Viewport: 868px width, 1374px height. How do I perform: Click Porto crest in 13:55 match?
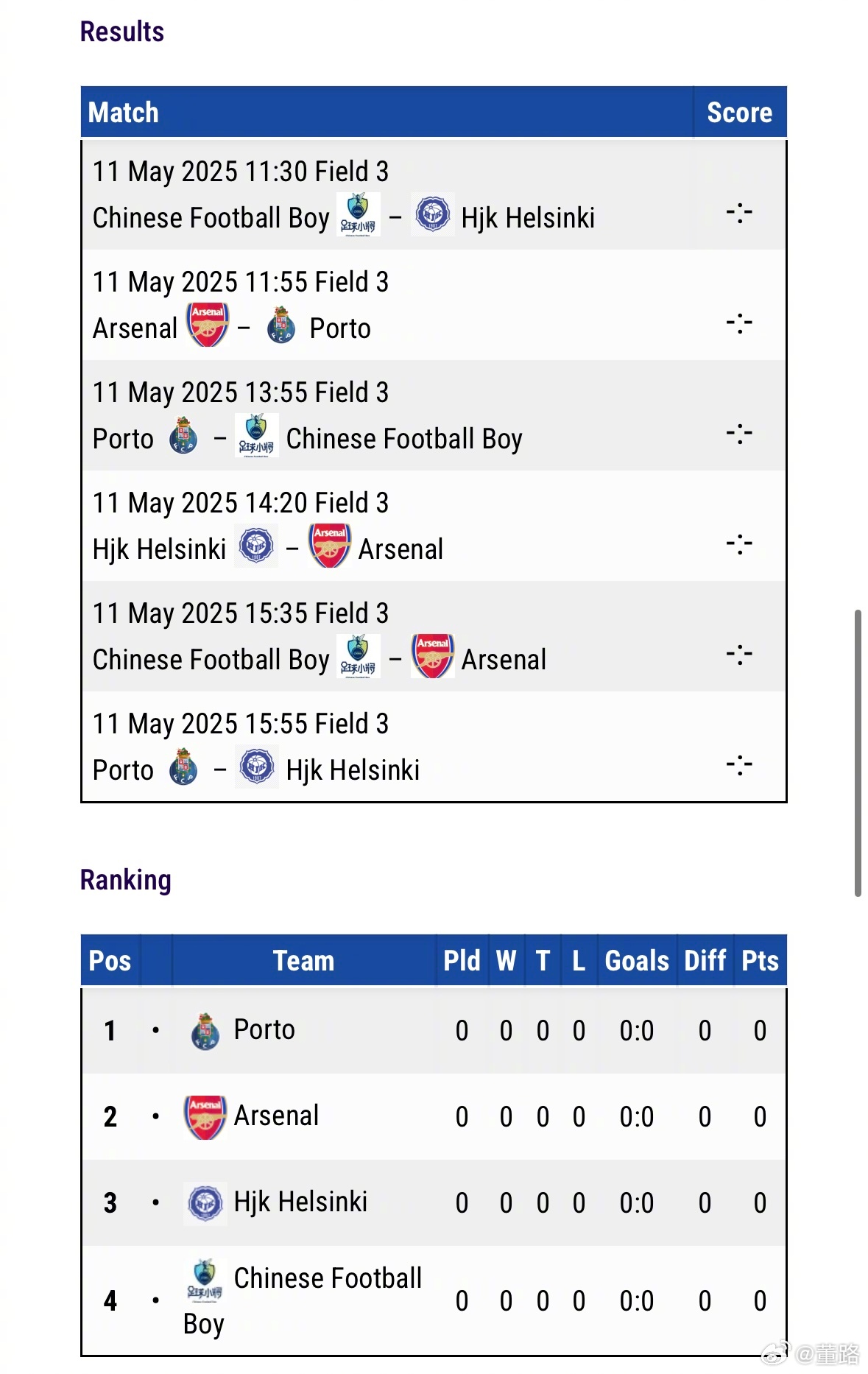pos(183,435)
